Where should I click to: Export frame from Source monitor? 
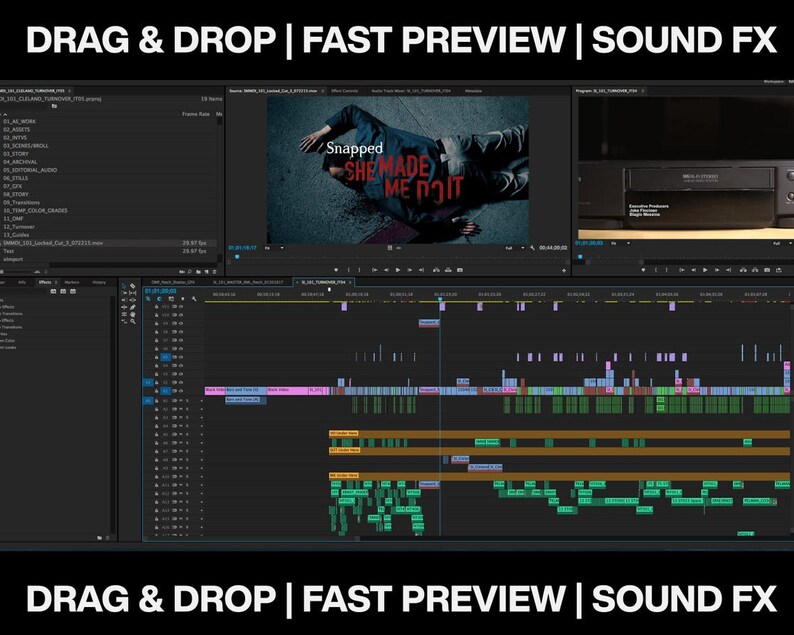(x=460, y=270)
